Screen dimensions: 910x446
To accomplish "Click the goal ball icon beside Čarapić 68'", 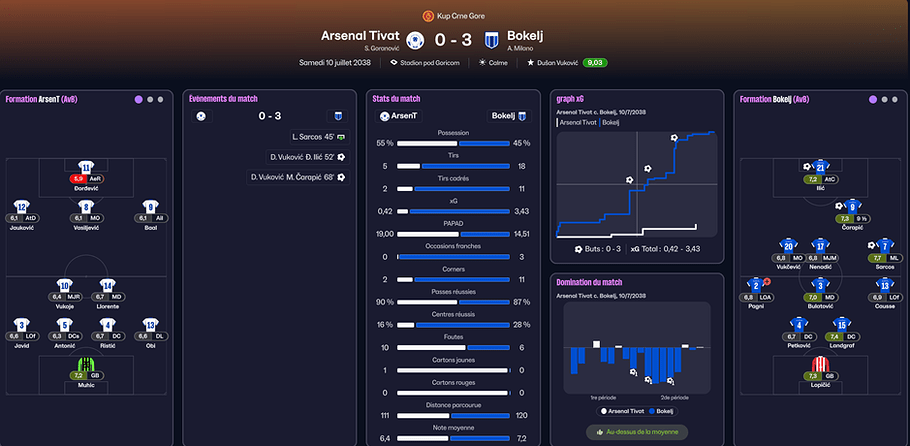I will (x=341, y=177).
